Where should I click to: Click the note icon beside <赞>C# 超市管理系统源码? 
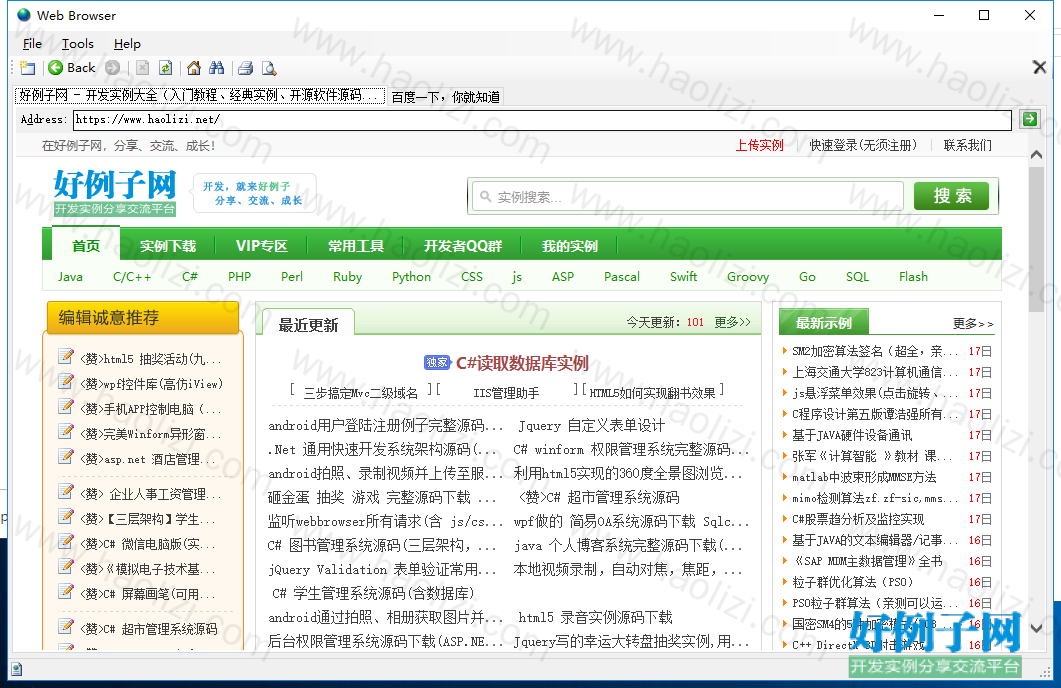point(66,626)
